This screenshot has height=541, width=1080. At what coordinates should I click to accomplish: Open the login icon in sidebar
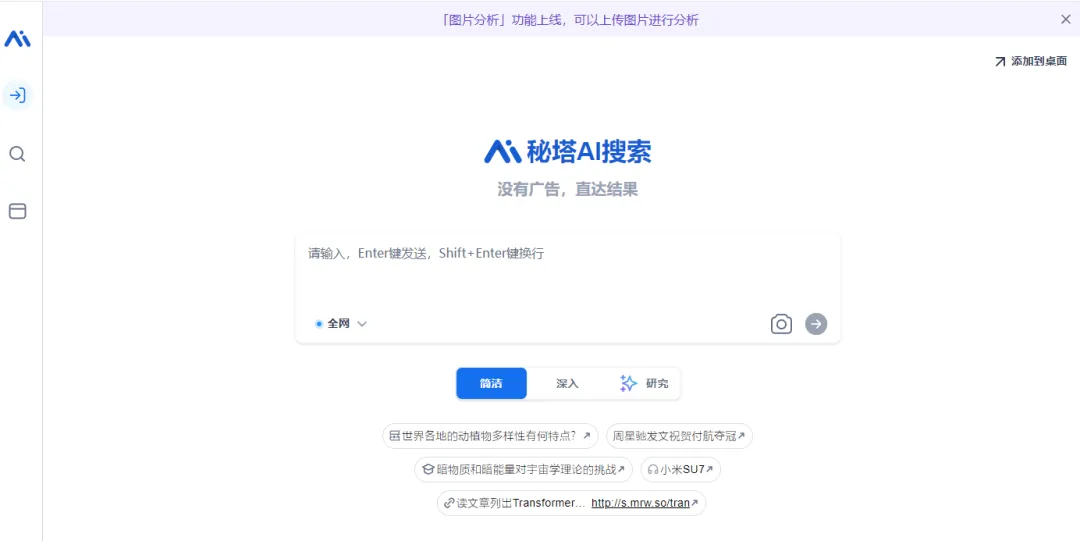pyautogui.click(x=17, y=95)
